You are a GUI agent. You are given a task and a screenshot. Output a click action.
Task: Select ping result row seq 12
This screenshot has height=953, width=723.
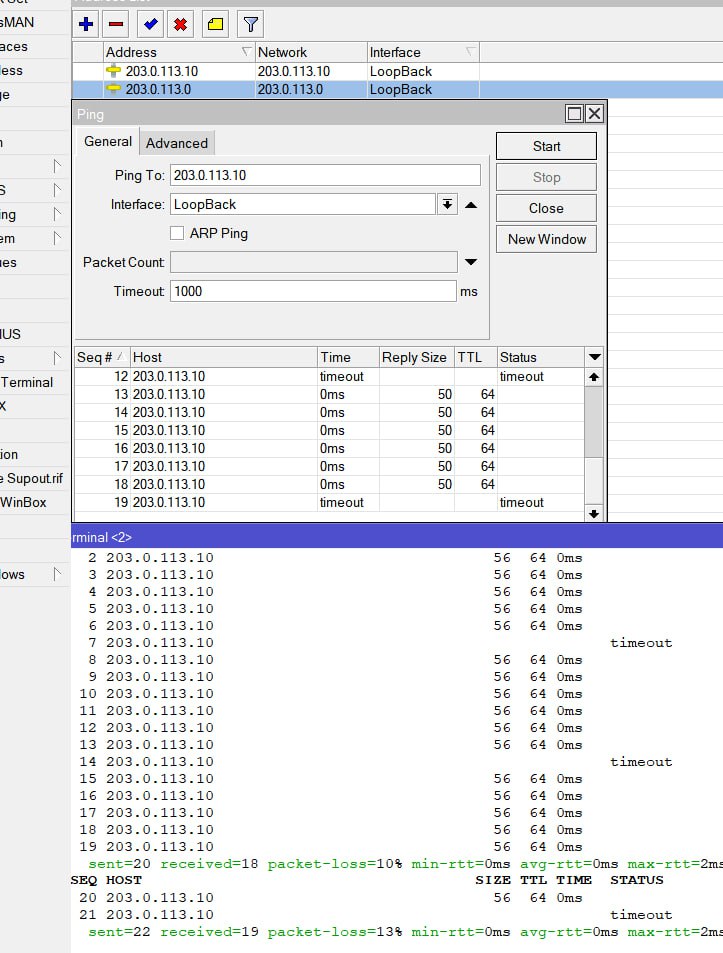point(329,376)
